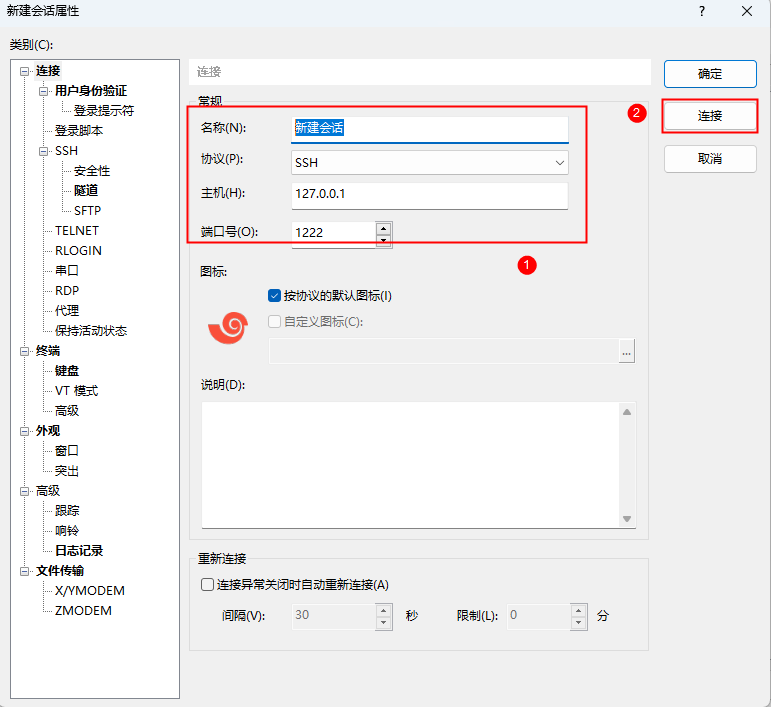The image size is (771, 707).
Task: Close the 新建会话属性 dialog
Action: point(747,11)
